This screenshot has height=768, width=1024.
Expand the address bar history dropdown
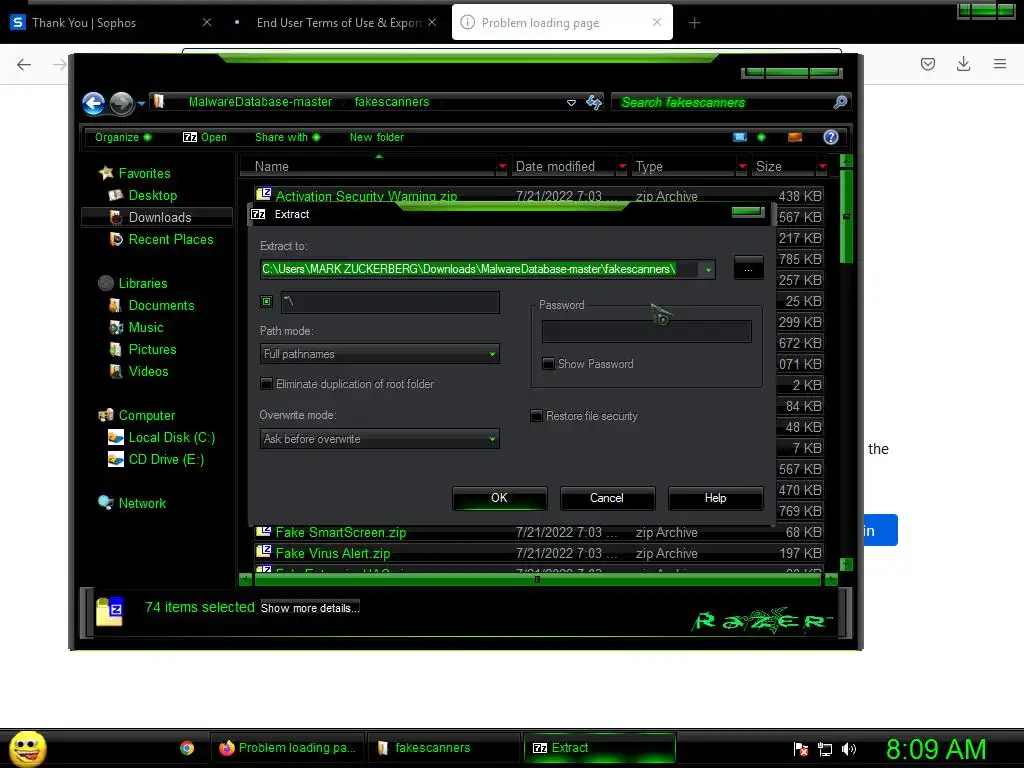coord(571,103)
